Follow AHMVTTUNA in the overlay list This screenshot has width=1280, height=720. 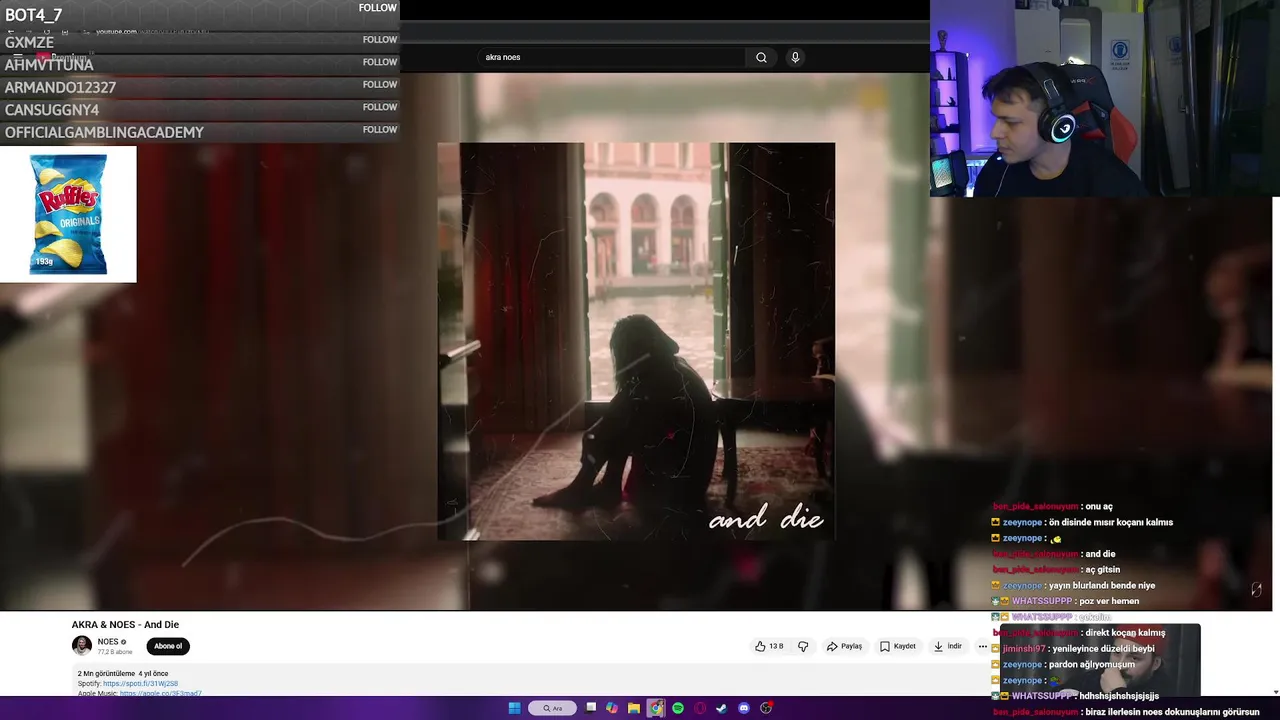tap(379, 62)
